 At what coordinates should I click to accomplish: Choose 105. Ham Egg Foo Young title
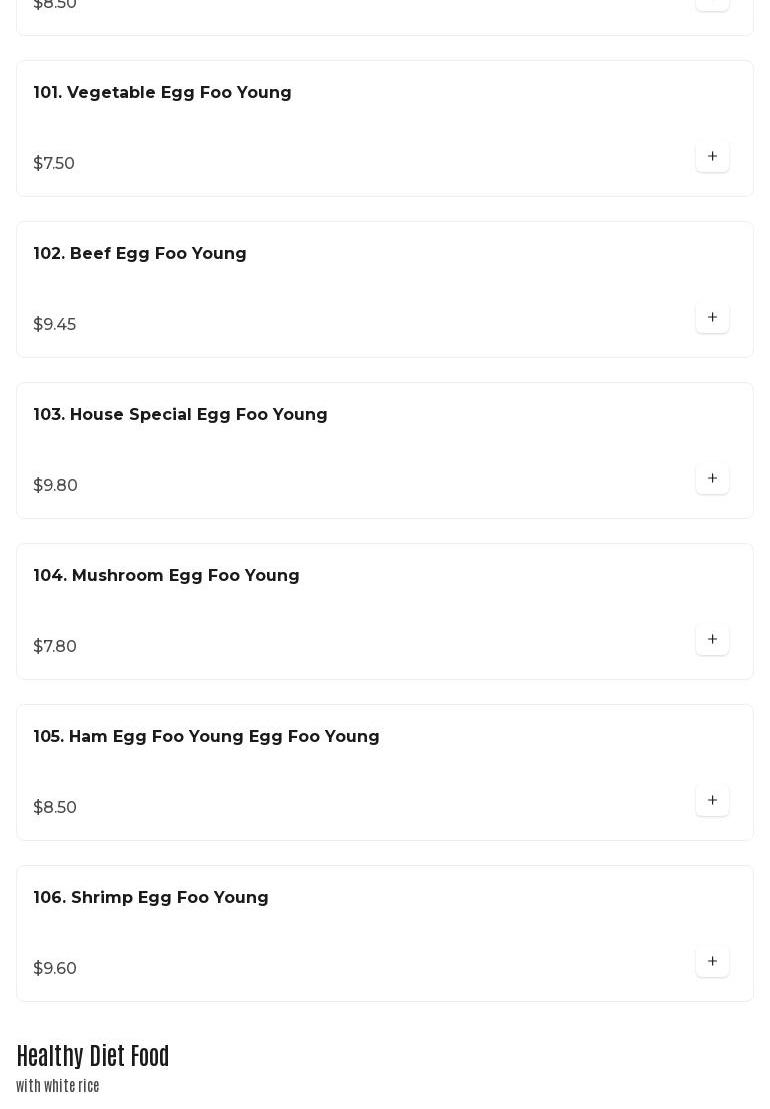206,737
